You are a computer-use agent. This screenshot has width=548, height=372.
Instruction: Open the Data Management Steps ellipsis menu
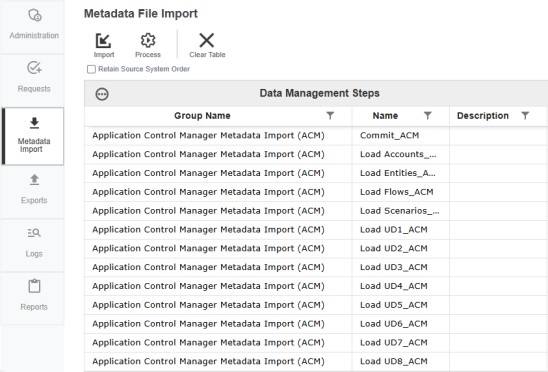coord(102,94)
